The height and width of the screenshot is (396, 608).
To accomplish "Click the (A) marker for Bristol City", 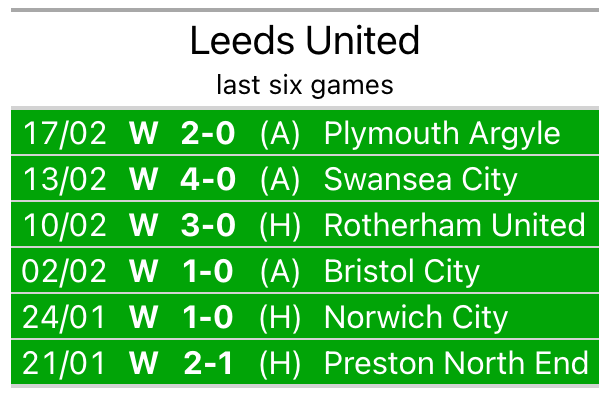I will (x=280, y=271).
